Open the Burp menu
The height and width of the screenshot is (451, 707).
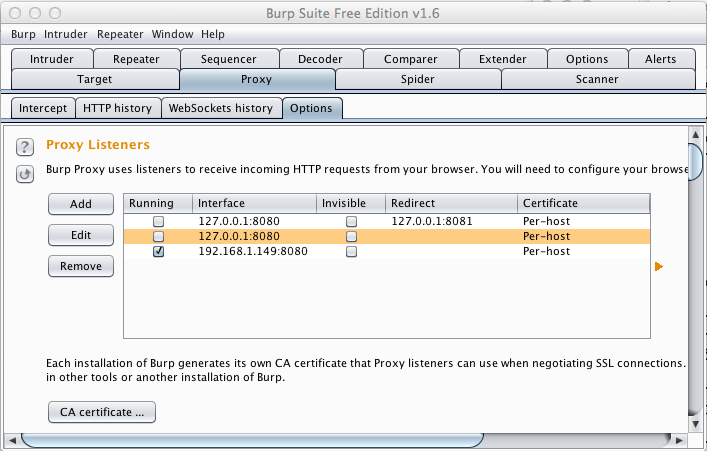pyautogui.click(x=23, y=34)
